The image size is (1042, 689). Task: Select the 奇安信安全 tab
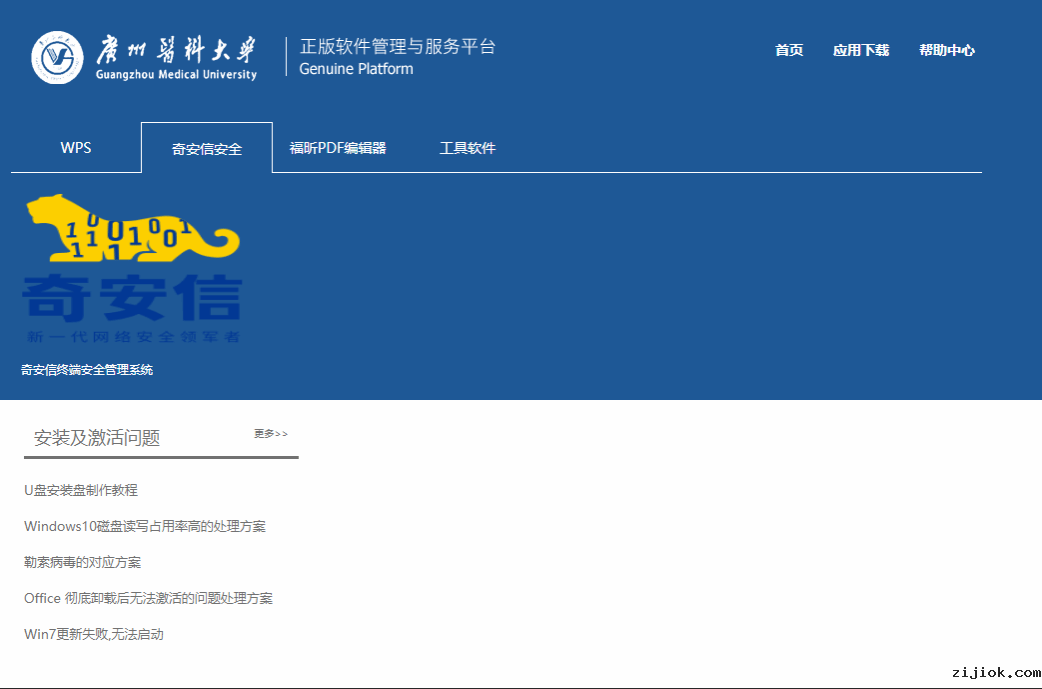pyautogui.click(x=207, y=149)
